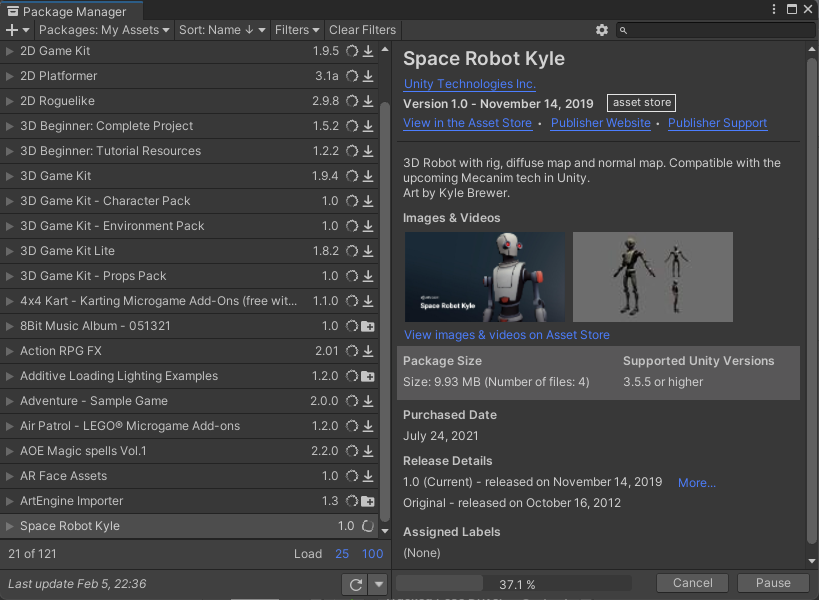Open the robot rig poses thumbnail
Screen dimensions: 819x600
(x=653, y=277)
